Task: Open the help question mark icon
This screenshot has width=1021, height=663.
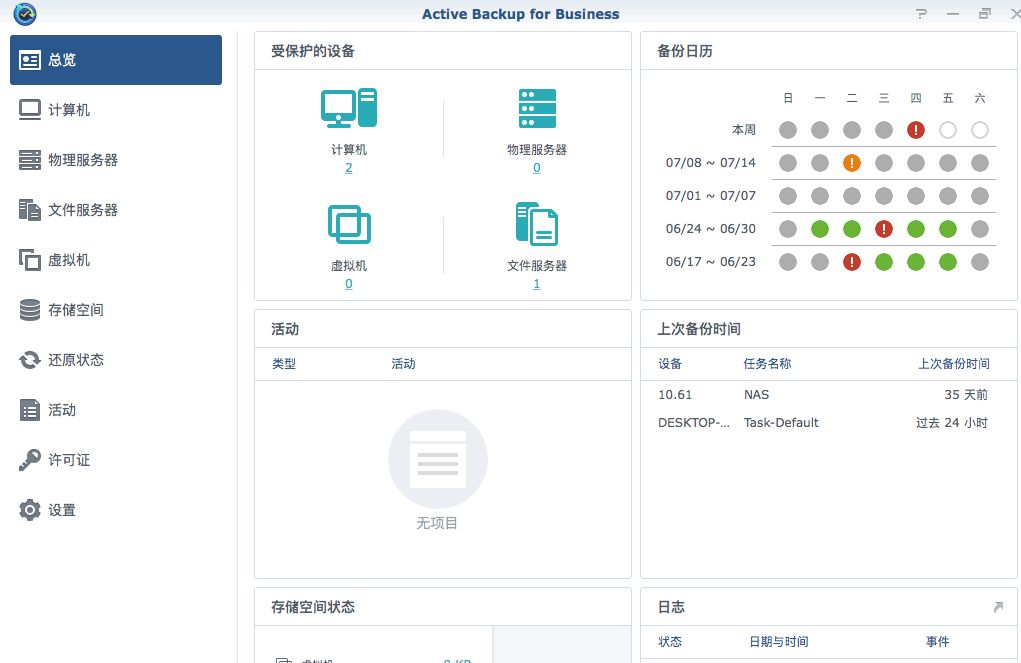Action: point(920,14)
